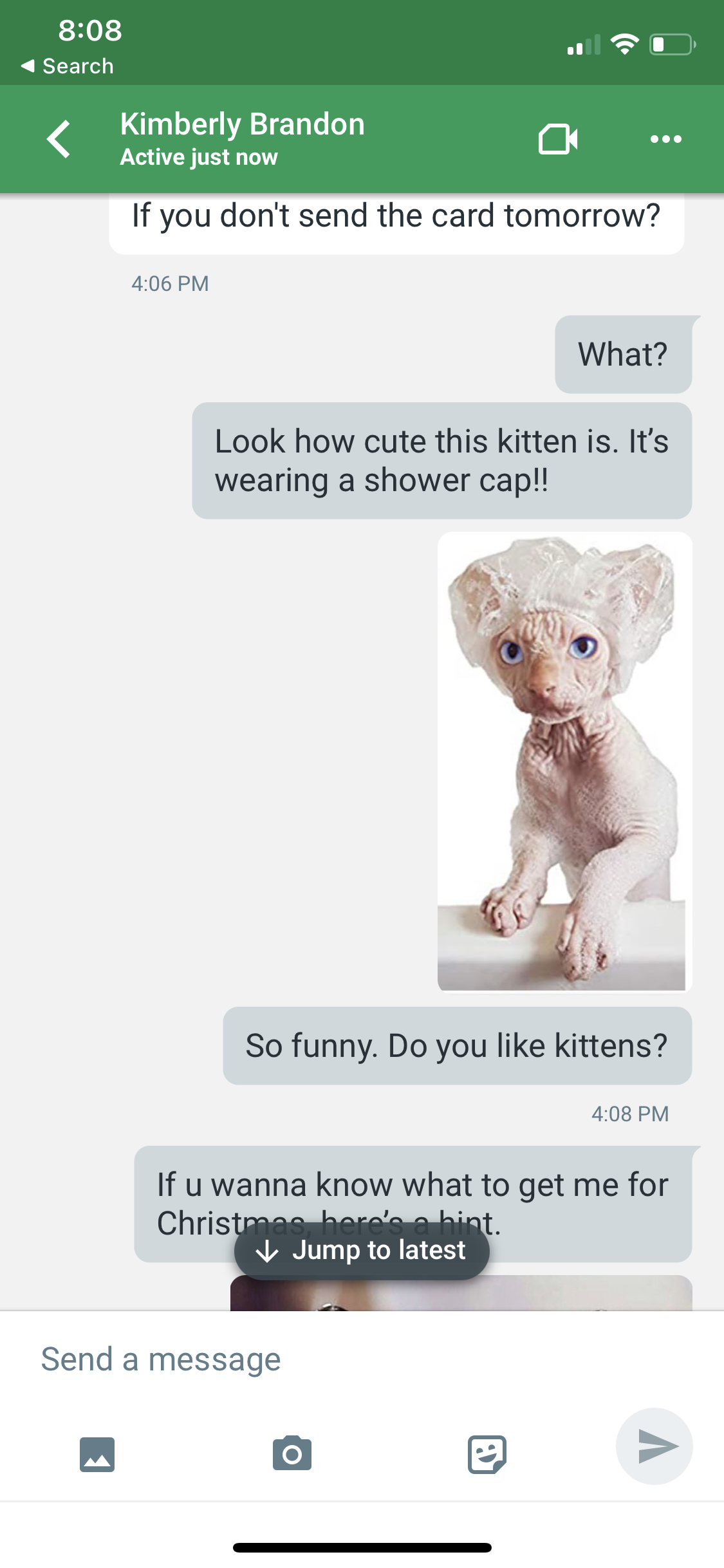Return to Search via status bar link
Image resolution: width=724 pixels, height=1568 pixels.
(x=68, y=66)
